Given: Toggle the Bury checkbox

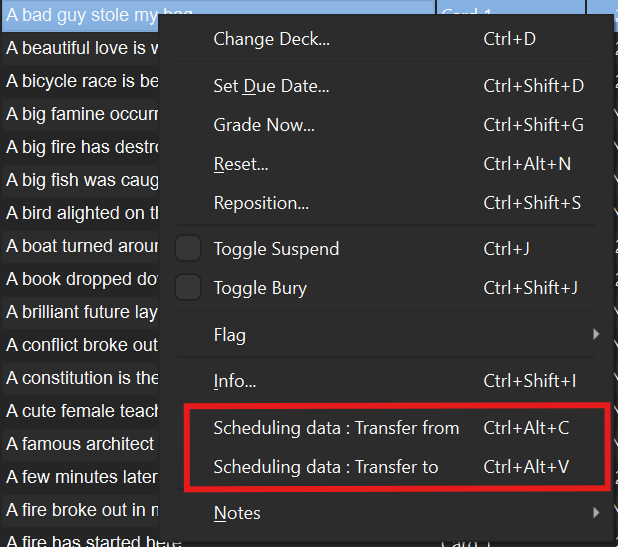Looking at the screenshot, I should 188,288.
